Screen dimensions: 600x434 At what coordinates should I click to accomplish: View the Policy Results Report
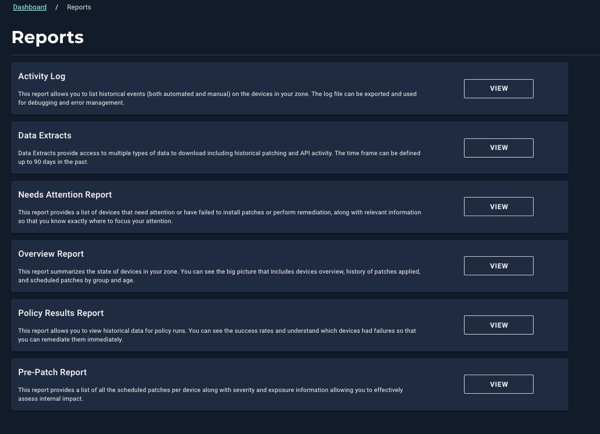tap(499, 325)
